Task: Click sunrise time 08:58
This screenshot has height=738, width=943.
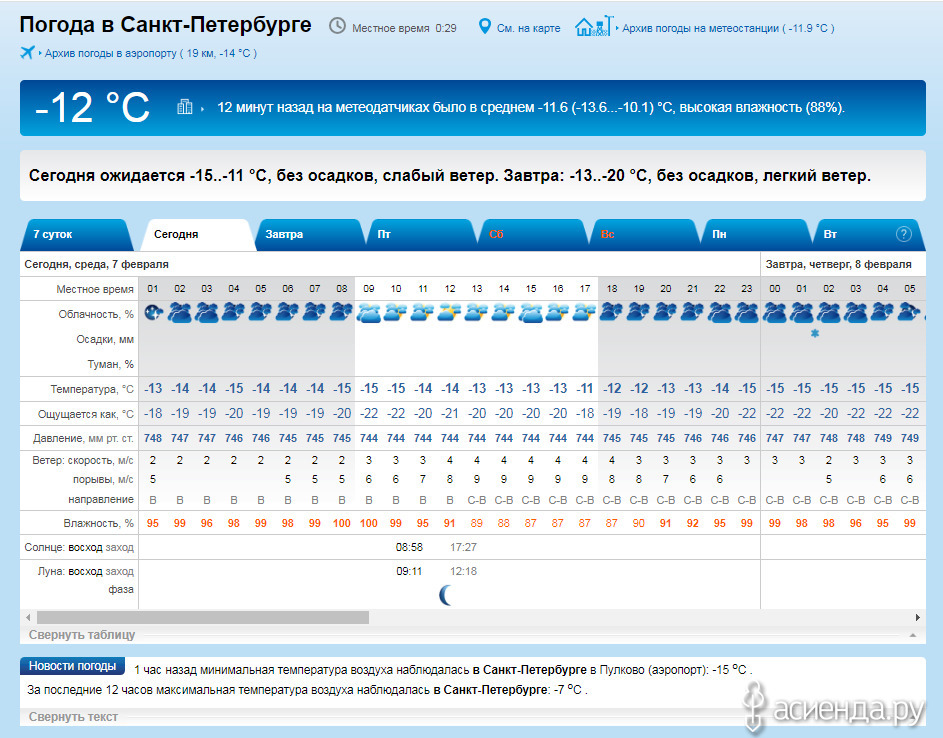Action: click(409, 547)
